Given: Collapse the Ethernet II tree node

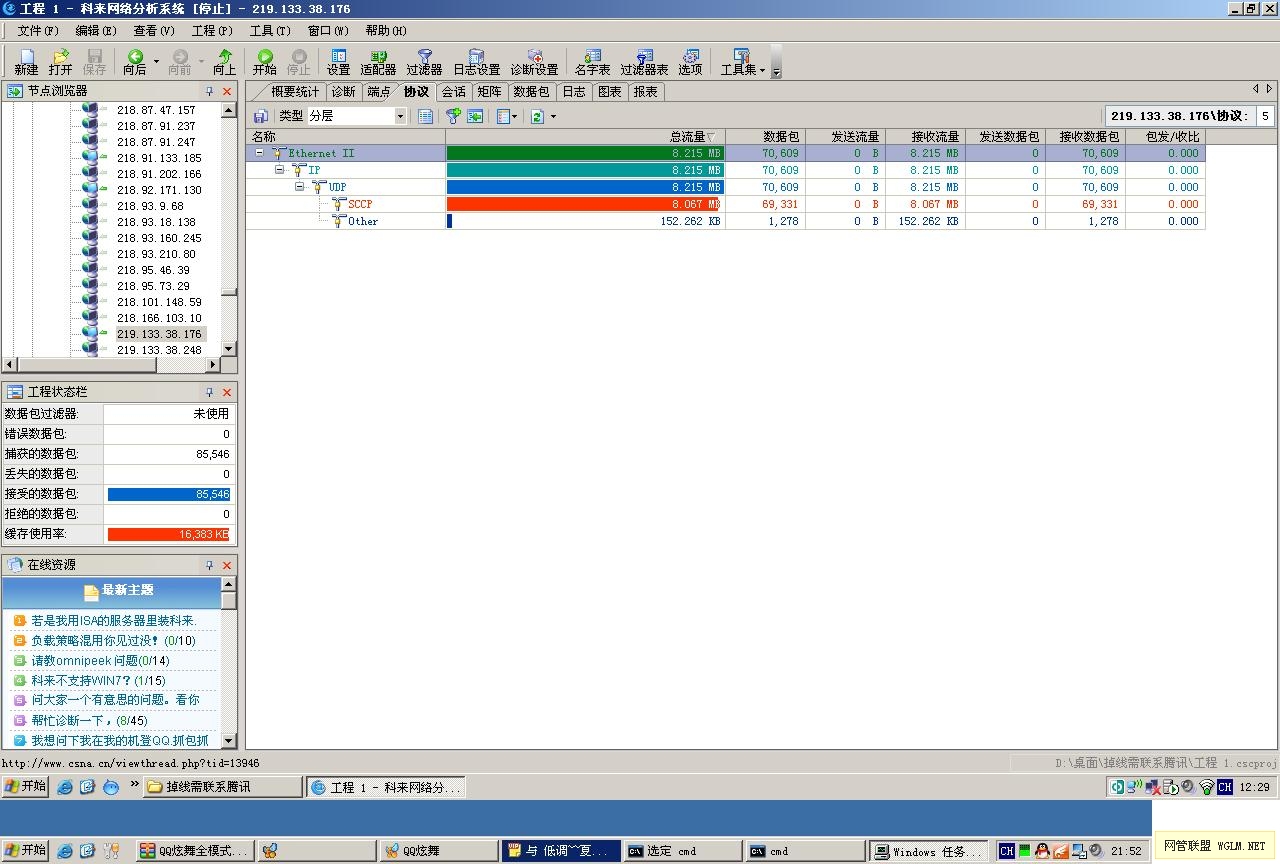Looking at the screenshot, I should point(260,153).
